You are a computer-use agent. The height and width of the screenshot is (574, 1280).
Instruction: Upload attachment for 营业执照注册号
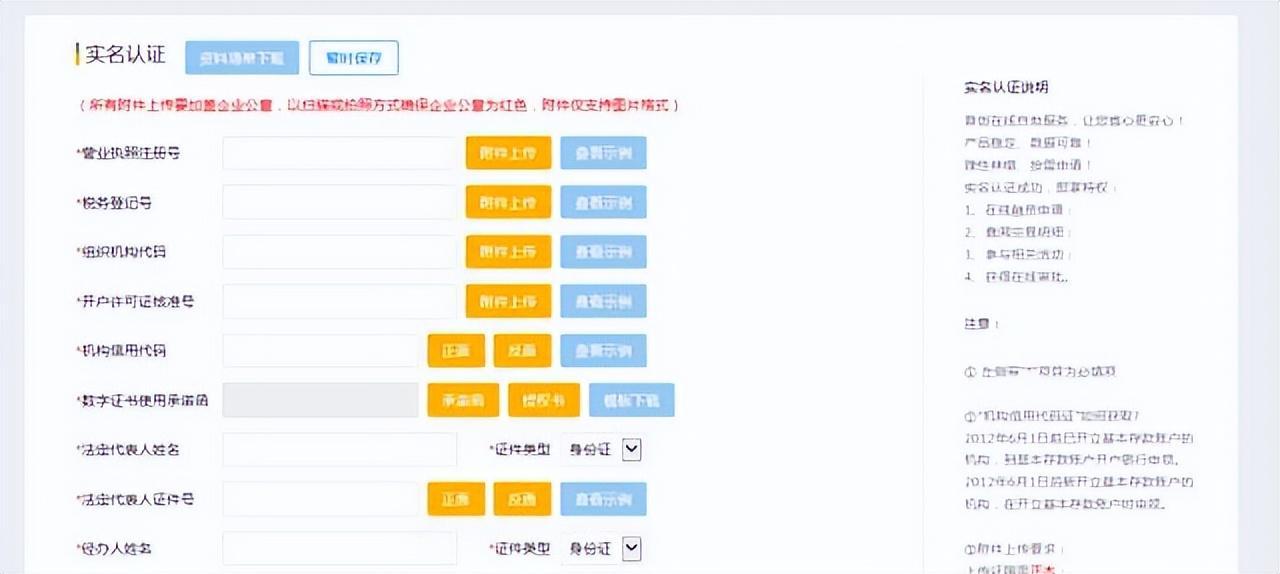[x=508, y=153]
